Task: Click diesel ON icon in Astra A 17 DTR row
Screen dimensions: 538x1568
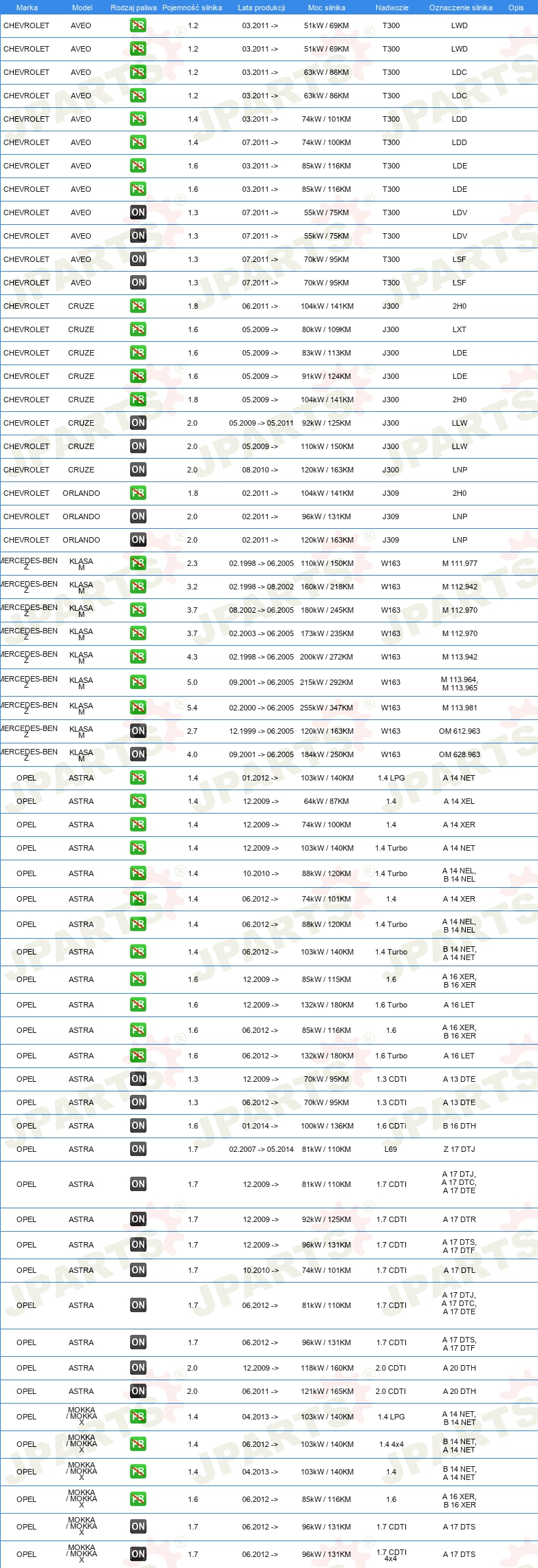Action: (138, 1219)
